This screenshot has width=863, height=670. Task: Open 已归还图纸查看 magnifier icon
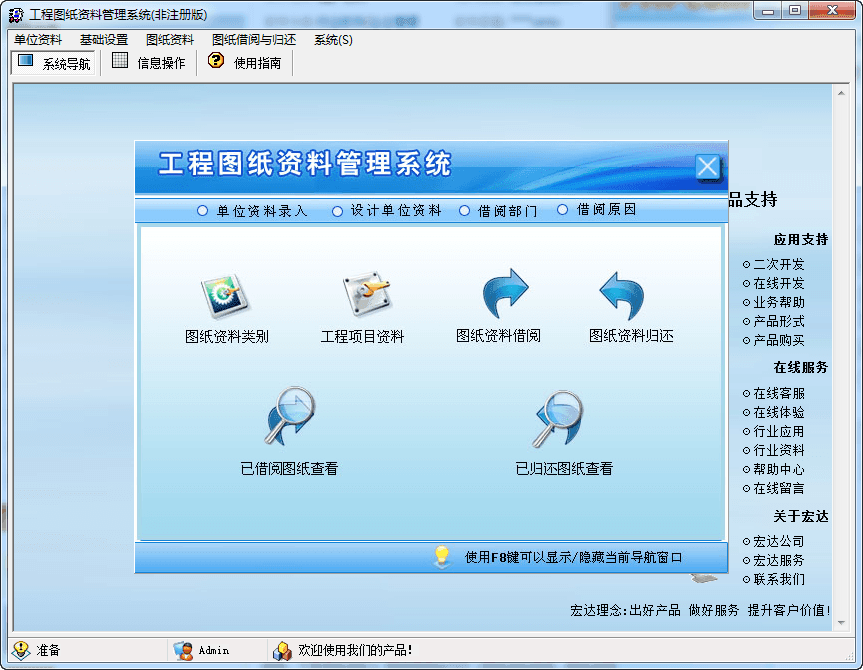(x=558, y=420)
